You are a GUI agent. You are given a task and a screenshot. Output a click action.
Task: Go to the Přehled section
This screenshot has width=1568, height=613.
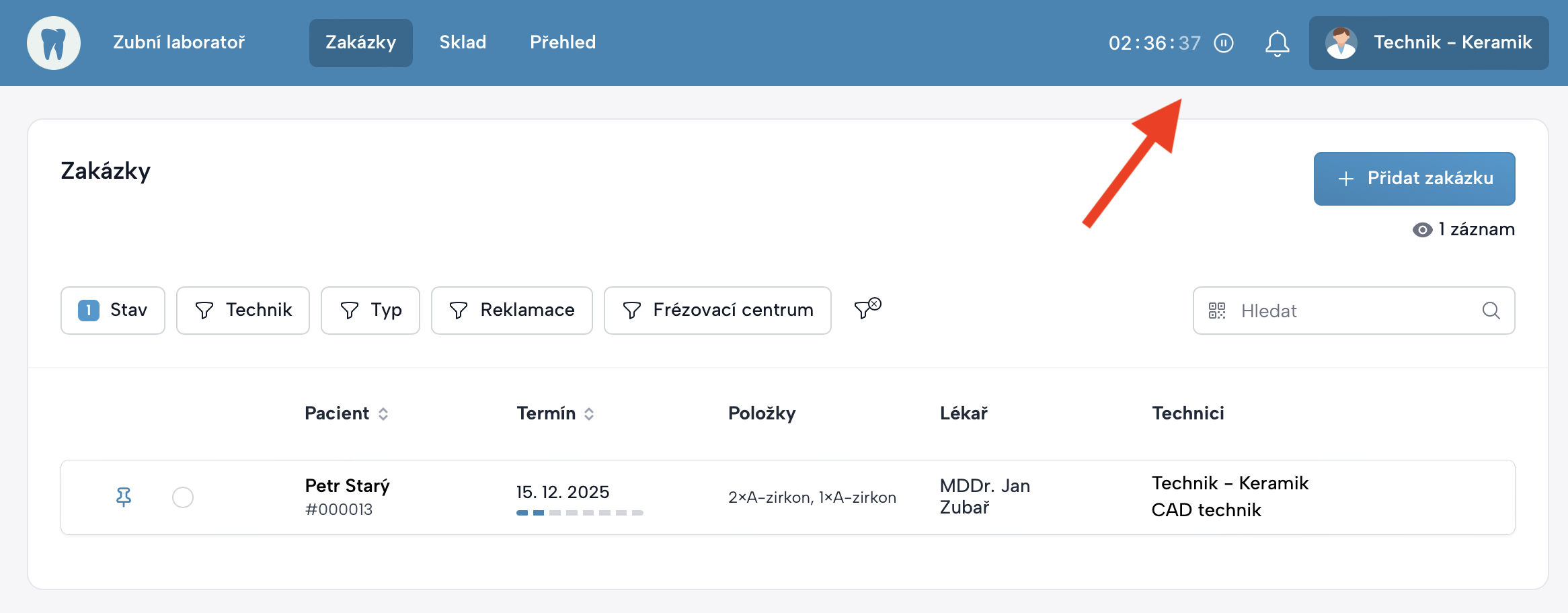[x=563, y=42]
